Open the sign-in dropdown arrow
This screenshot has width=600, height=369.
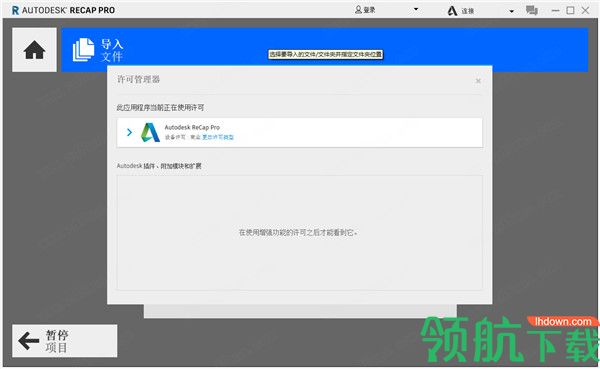(x=416, y=10)
